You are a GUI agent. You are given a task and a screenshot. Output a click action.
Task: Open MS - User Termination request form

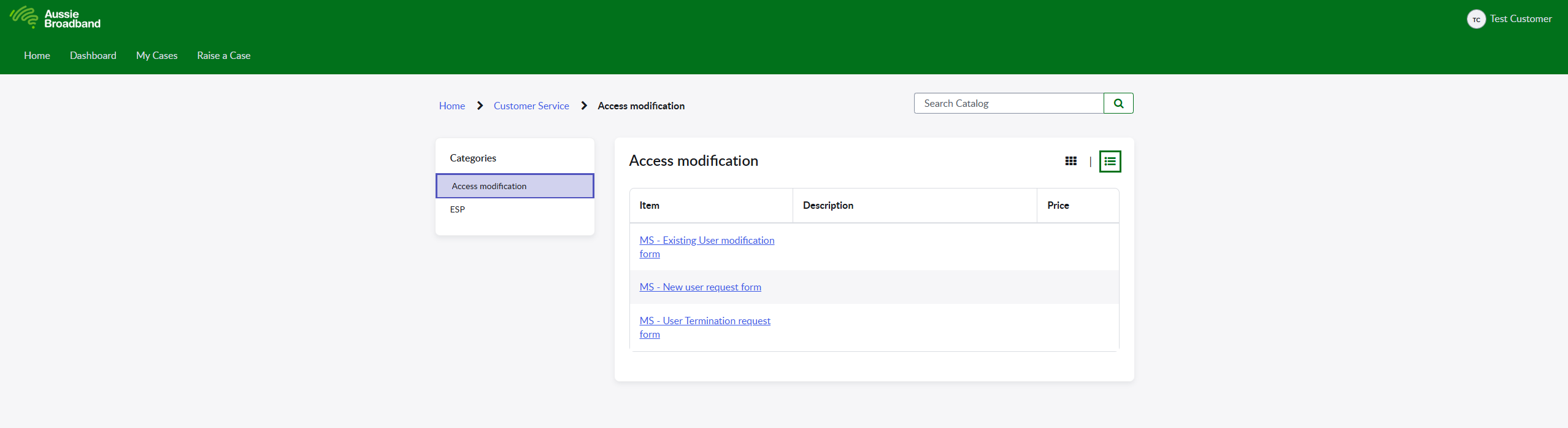coord(705,321)
